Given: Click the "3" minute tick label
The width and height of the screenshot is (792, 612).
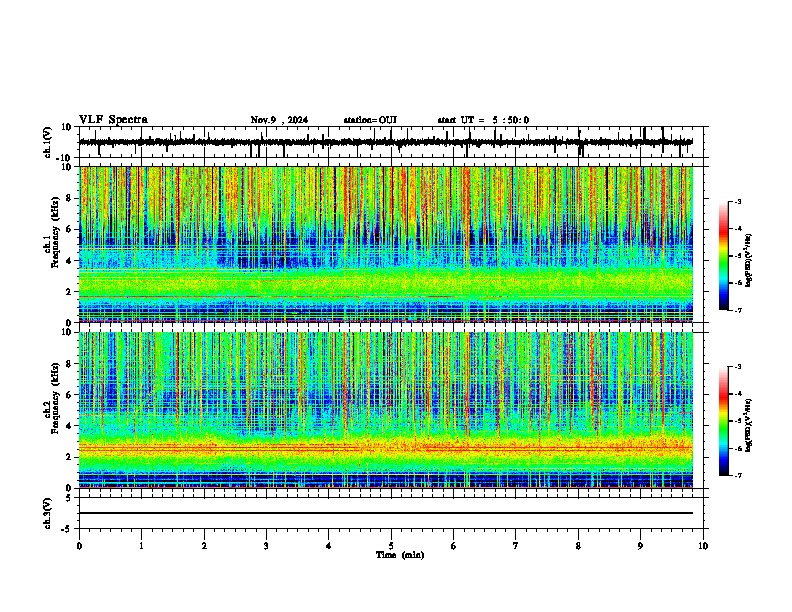Looking at the screenshot, I should coord(266,546).
